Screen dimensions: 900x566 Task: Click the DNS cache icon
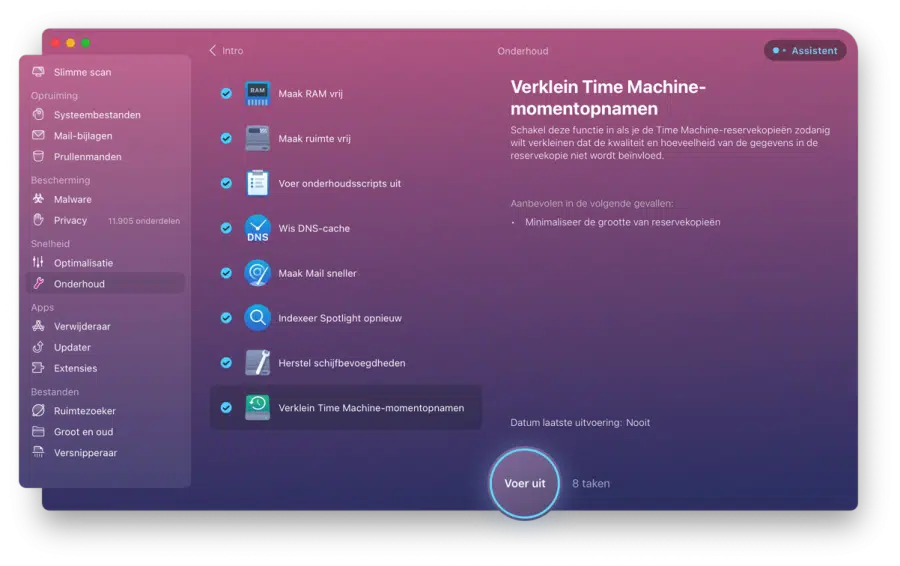pyautogui.click(x=257, y=228)
